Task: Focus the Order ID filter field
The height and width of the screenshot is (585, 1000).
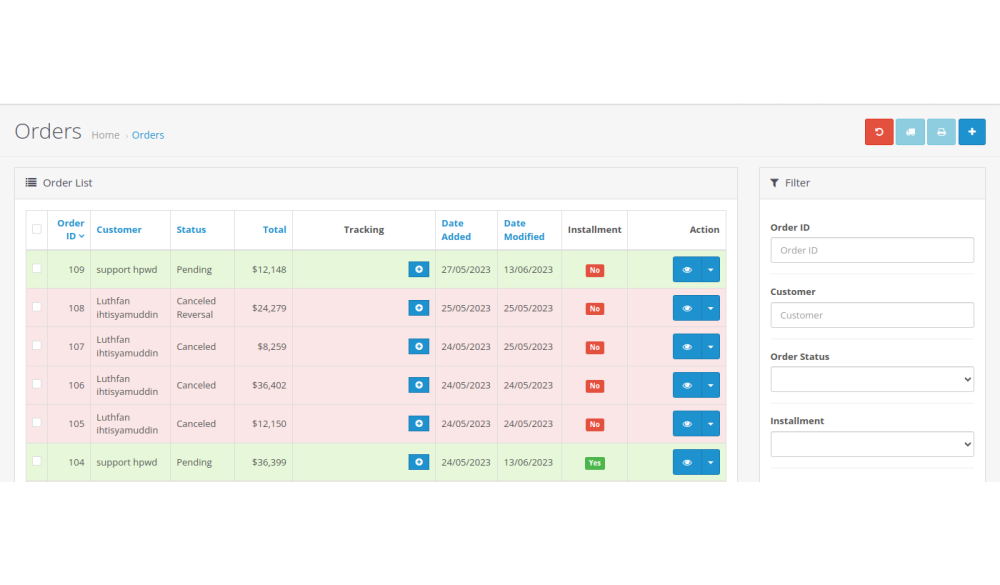Action: tap(872, 250)
